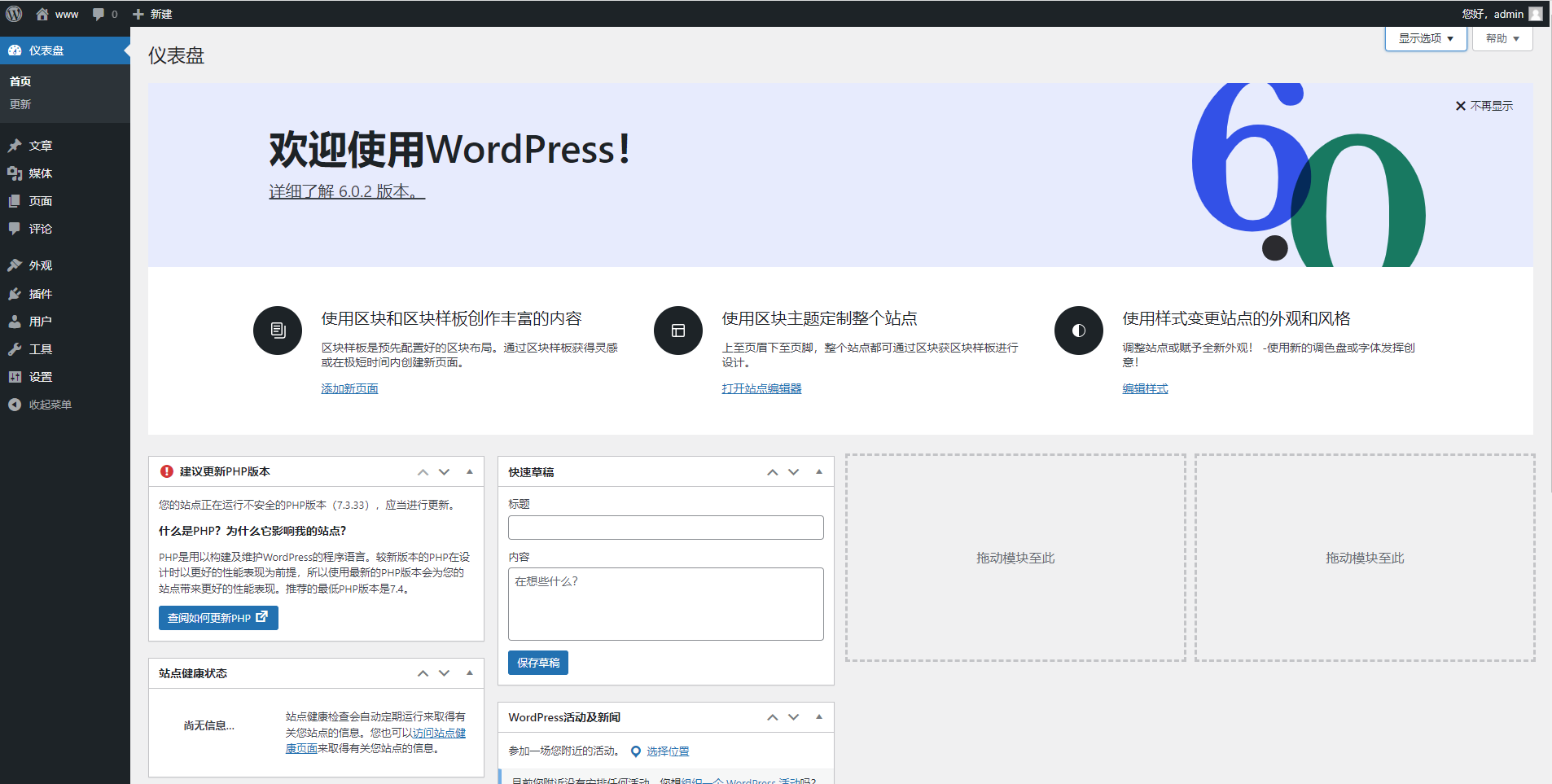The image size is (1552, 784).
Task: Click the 插件 plugin icon
Action: coord(15,294)
